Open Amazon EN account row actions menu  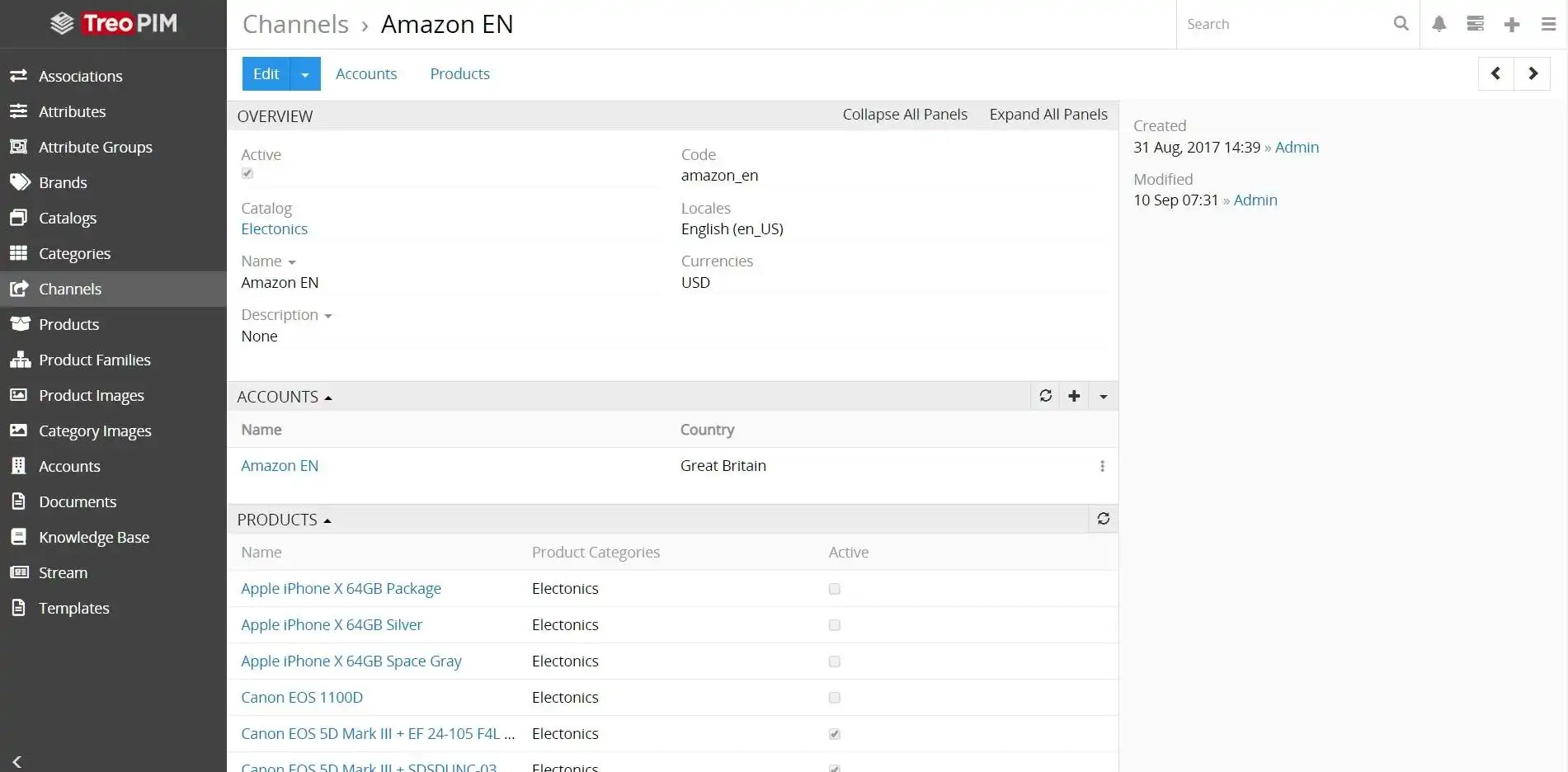pos(1102,466)
